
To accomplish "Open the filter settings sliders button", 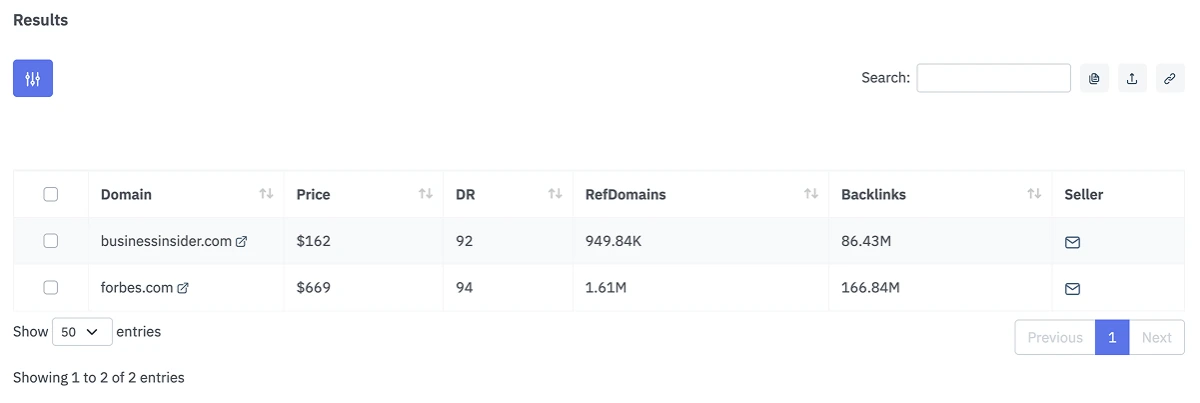I will (33, 78).
